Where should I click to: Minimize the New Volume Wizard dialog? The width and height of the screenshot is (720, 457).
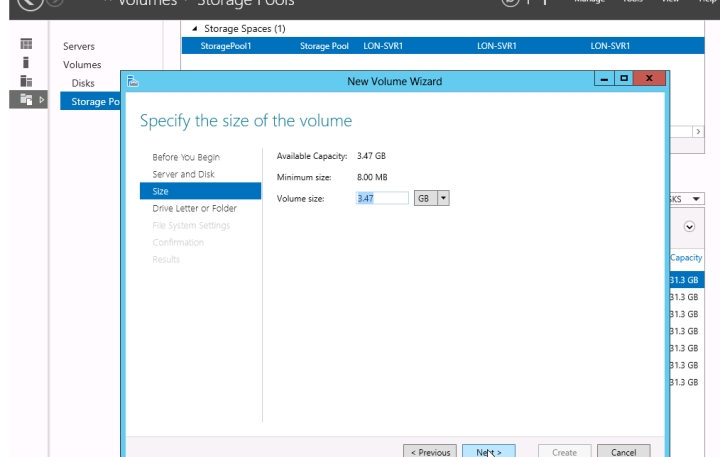click(x=604, y=78)
